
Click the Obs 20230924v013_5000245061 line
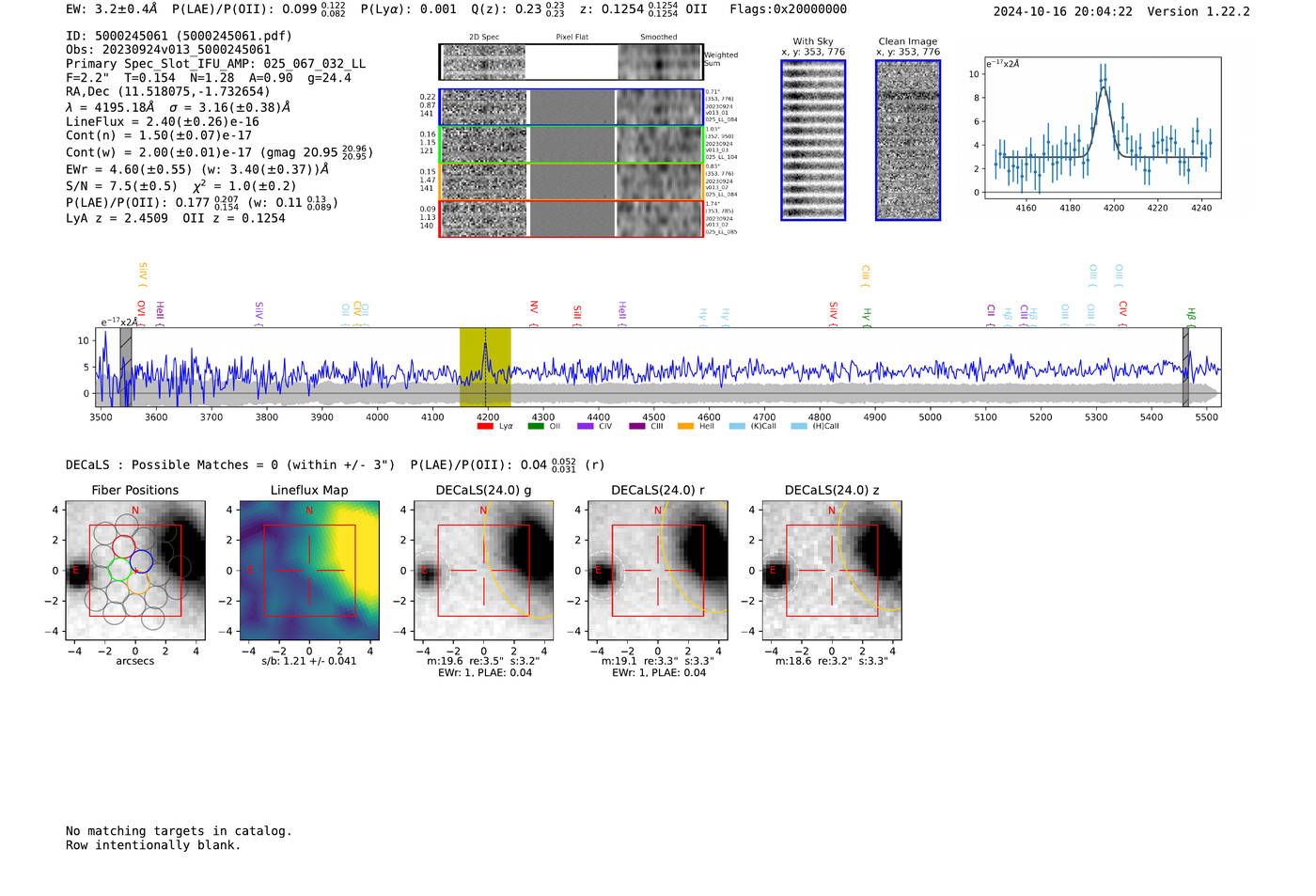click(168, 50)
